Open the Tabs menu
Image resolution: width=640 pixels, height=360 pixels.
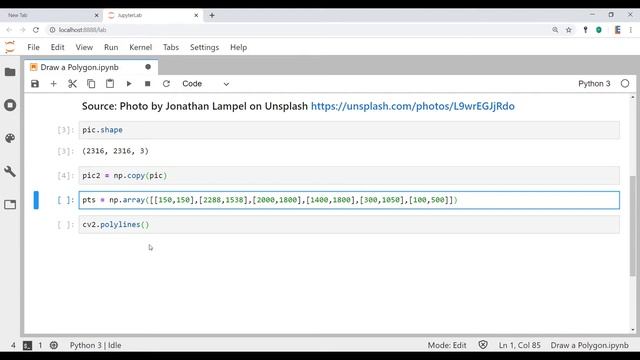click(x=171, y=47)
